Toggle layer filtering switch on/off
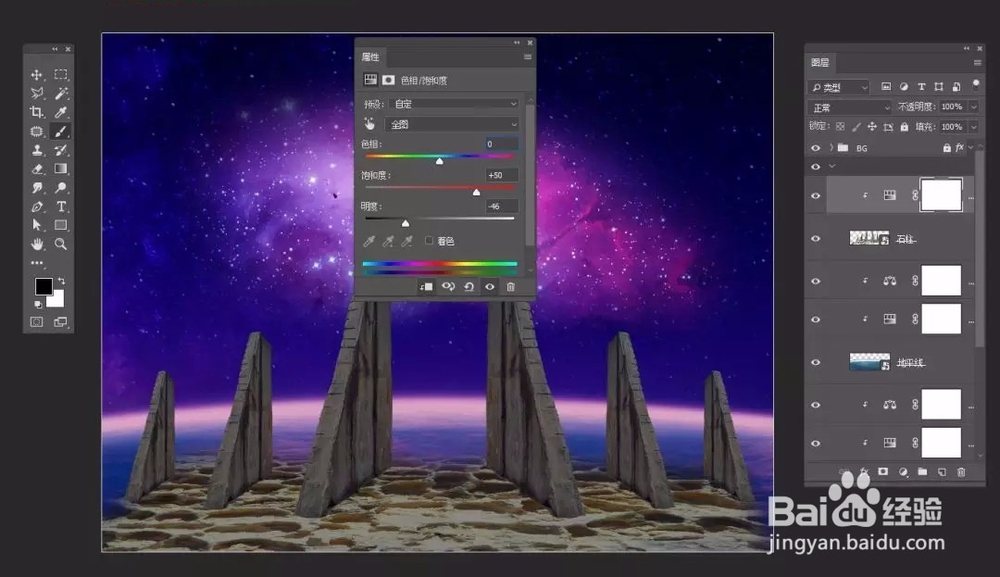 pyautogui.click(x=975, y=85)
